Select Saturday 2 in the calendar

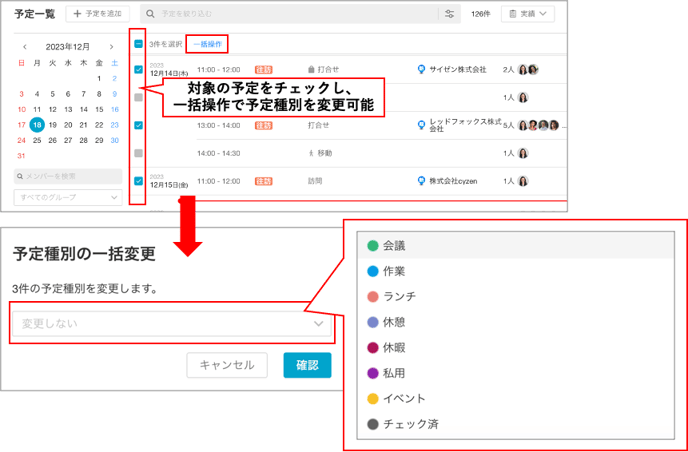pos(115,79)
